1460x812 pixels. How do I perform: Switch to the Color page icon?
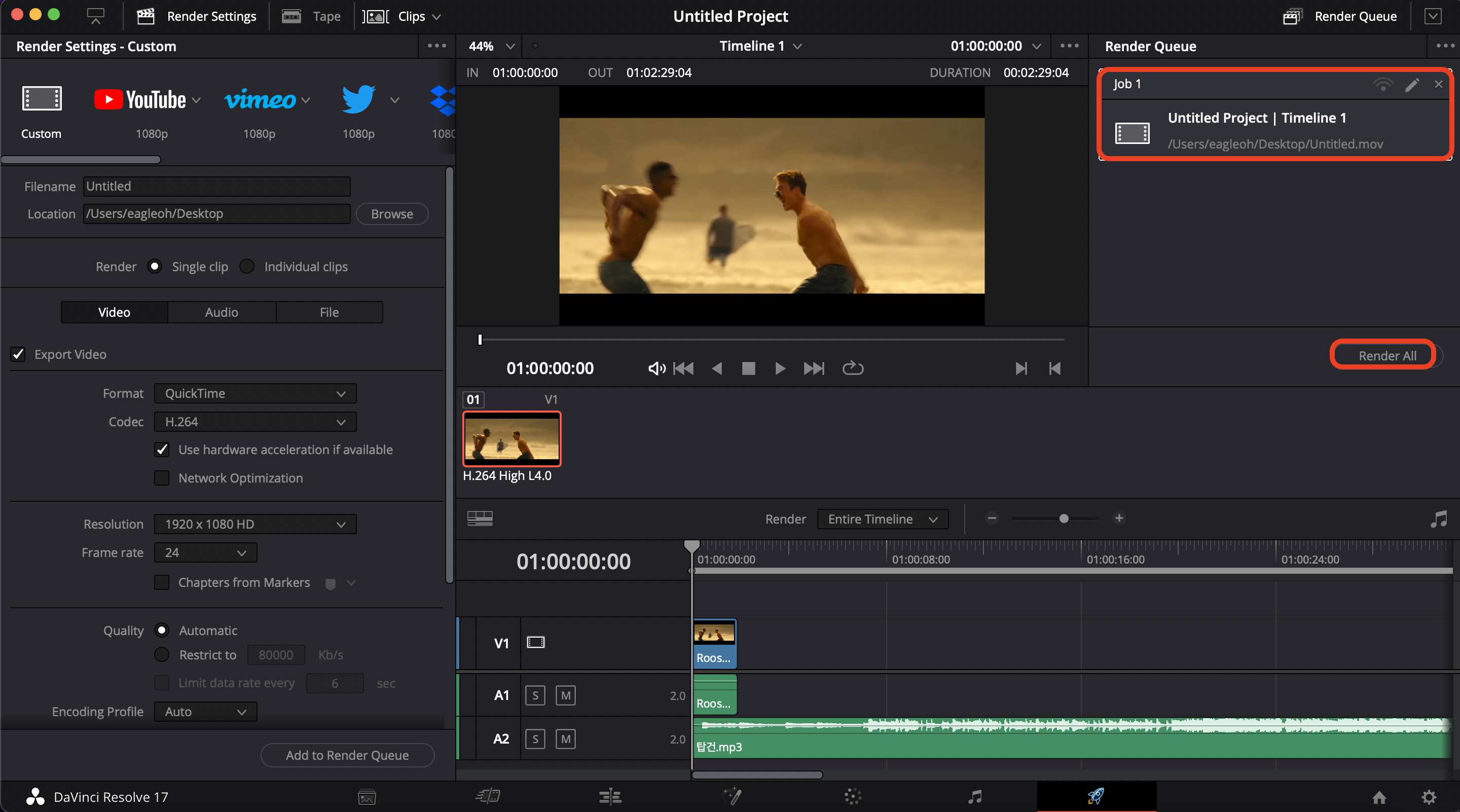pos(852,797)
